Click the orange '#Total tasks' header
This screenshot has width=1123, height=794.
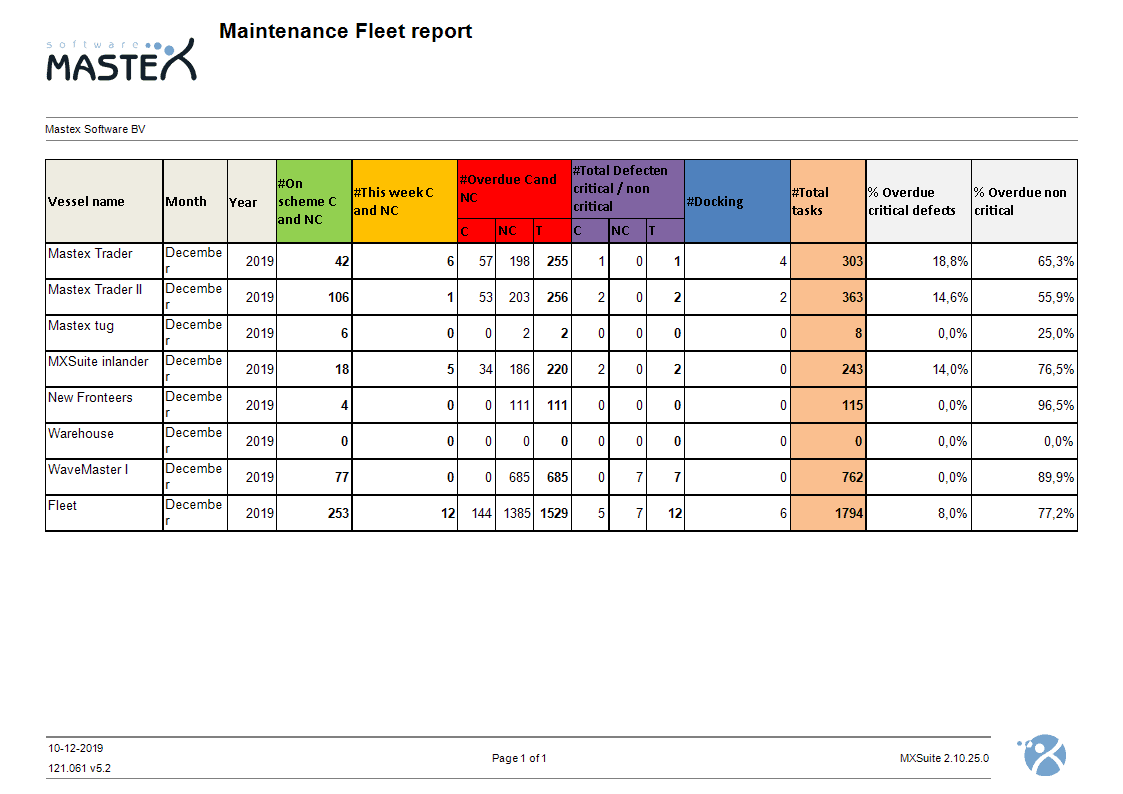[827, 201]
